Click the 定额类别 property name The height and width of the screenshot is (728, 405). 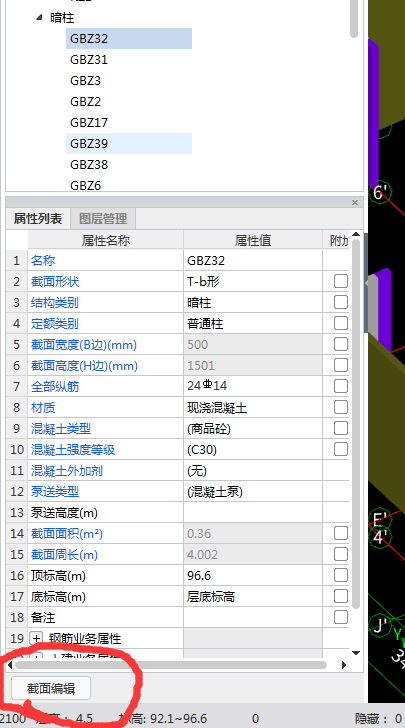click(x=55, y=323)
